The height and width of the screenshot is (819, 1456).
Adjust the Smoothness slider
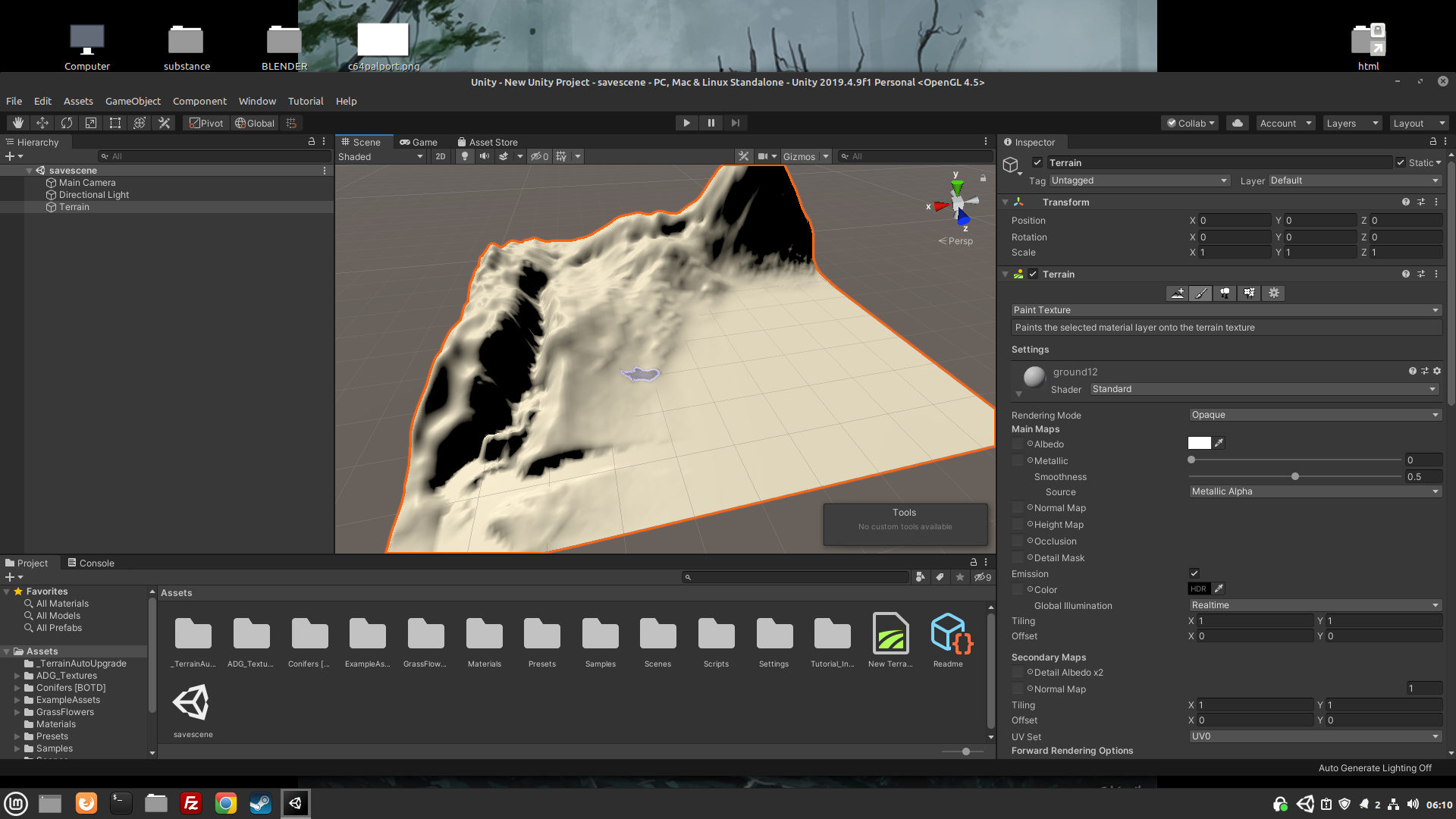click(x=1295, y=476)
